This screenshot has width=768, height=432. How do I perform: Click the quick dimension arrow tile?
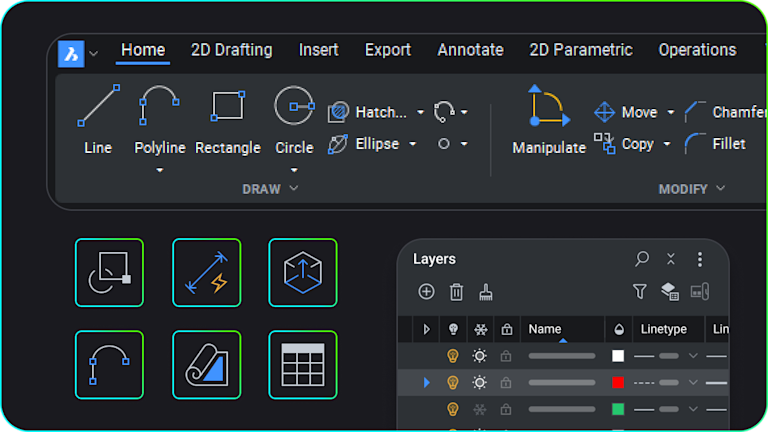point(207,273)
